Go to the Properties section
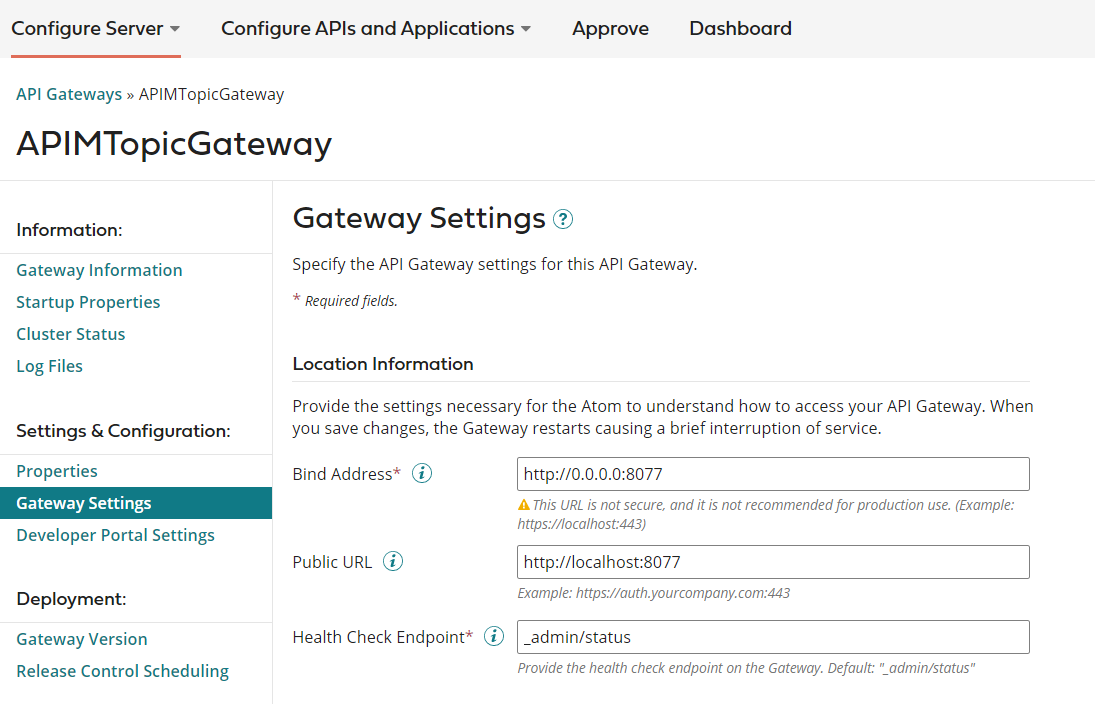 (x=57, y=470)
